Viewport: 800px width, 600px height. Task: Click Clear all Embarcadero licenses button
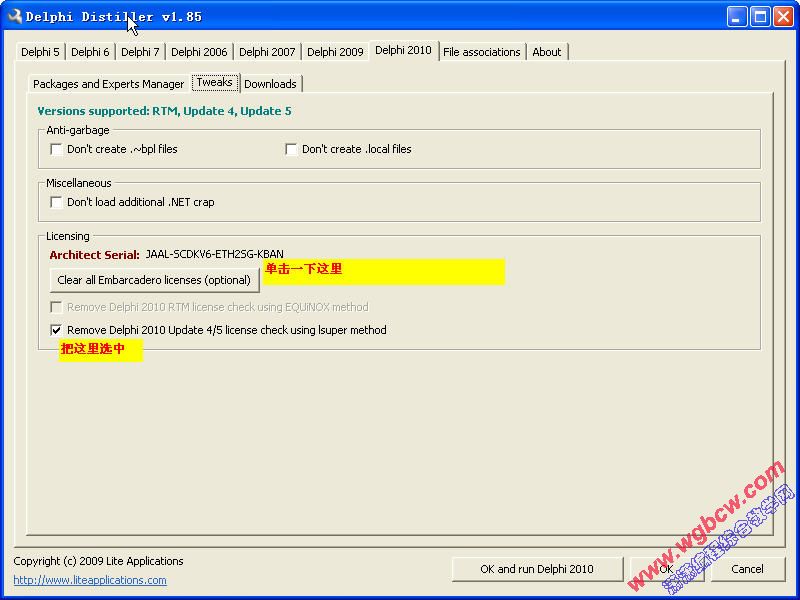[x=154, y=280]
